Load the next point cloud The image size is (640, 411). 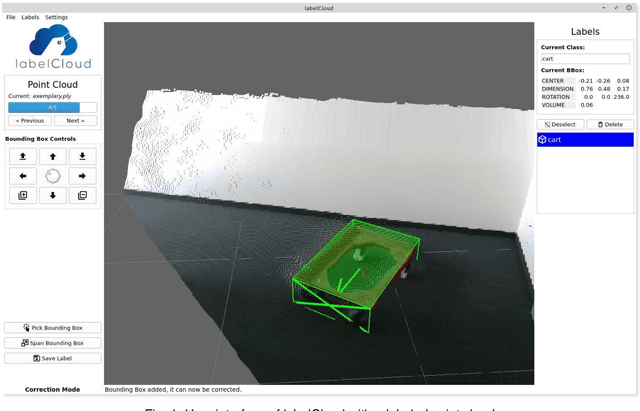75,120
